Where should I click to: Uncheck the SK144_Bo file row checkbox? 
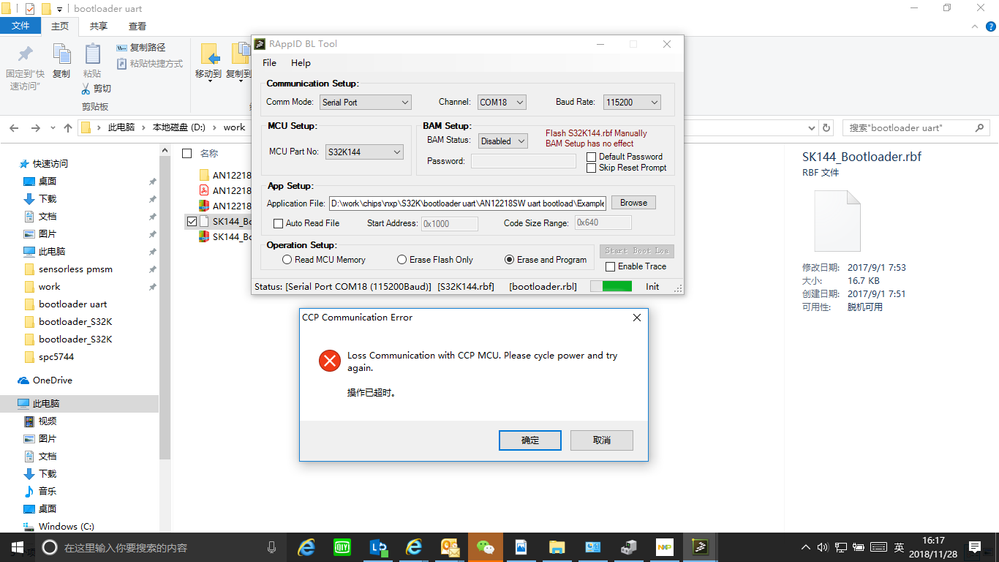tap(192, 222)
